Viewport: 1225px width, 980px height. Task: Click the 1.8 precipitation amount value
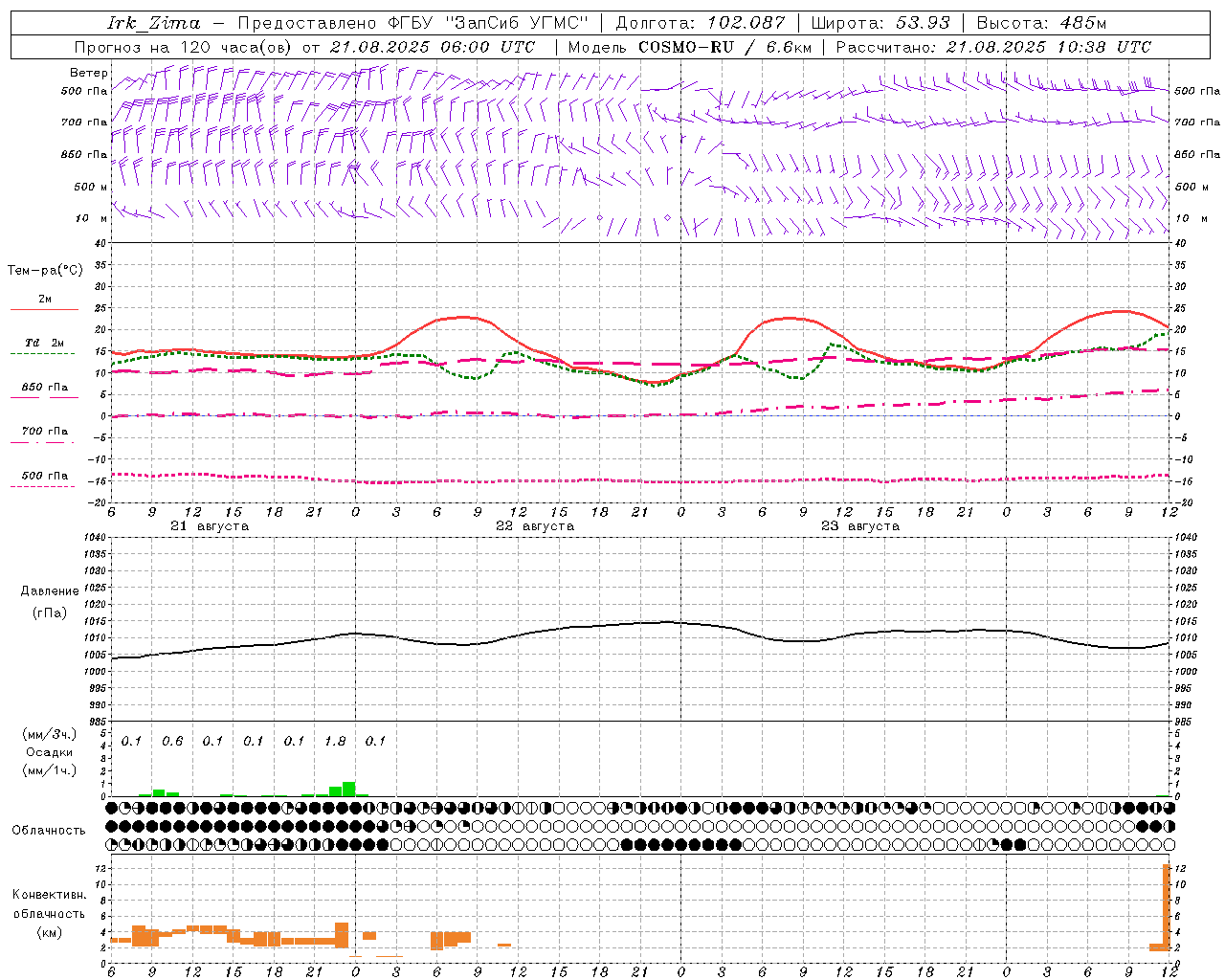tap(335, 742)
